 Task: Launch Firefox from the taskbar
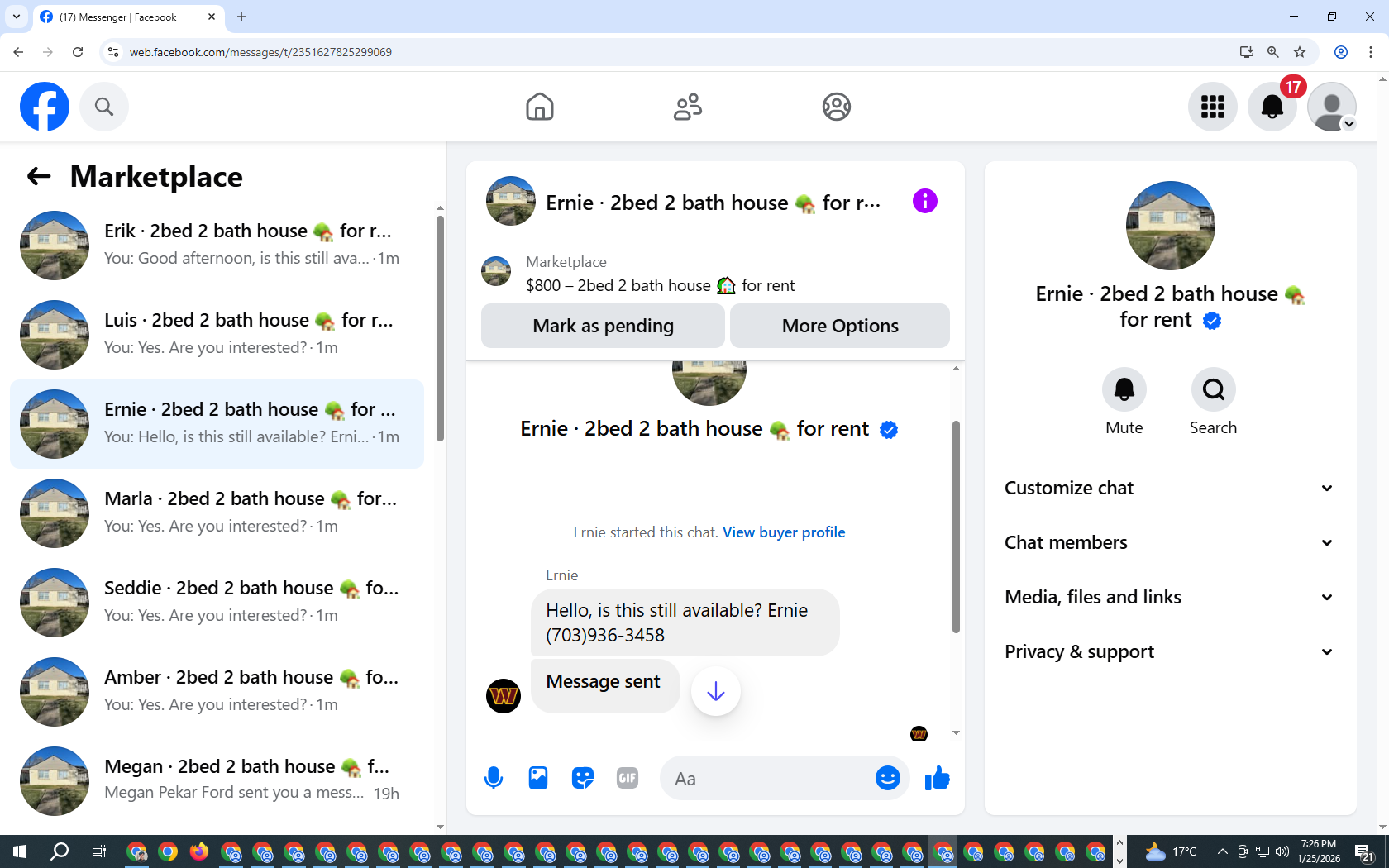pyautogui.click(x=199, y=851)
